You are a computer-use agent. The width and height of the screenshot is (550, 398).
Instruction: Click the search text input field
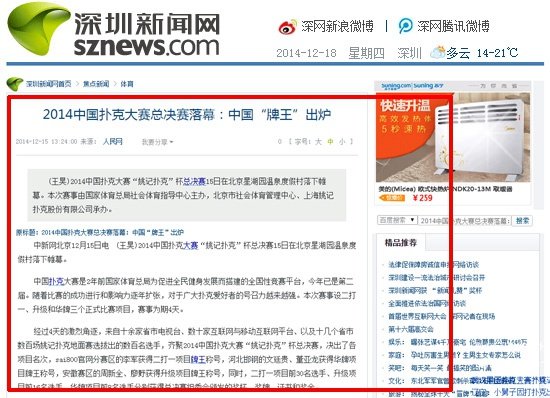464,221
